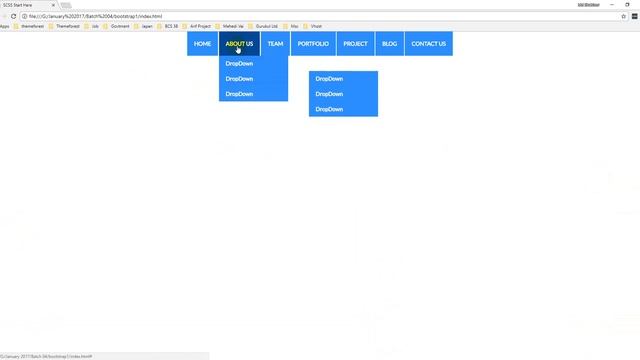Go to HOME in the navigation bar

pyautogui.click(x=202, y=44)
